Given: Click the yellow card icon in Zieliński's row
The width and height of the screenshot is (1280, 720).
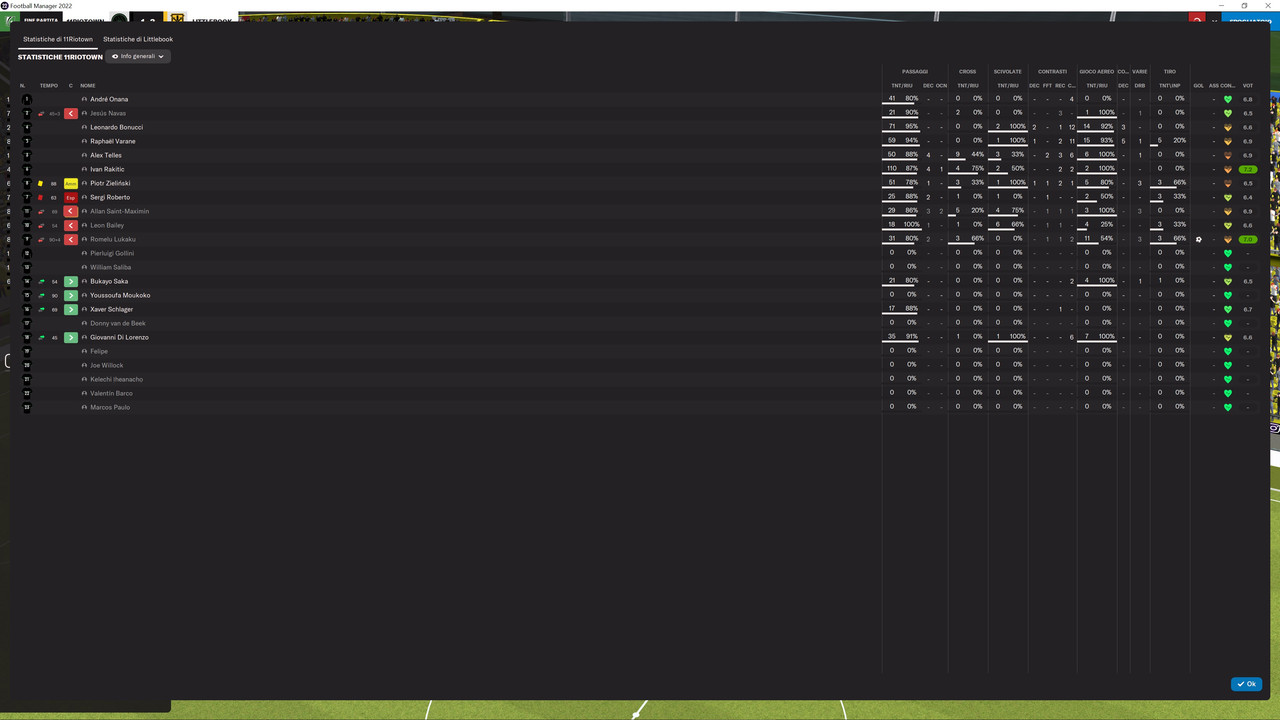Looking at the screenshot, I should pos(41,184).
